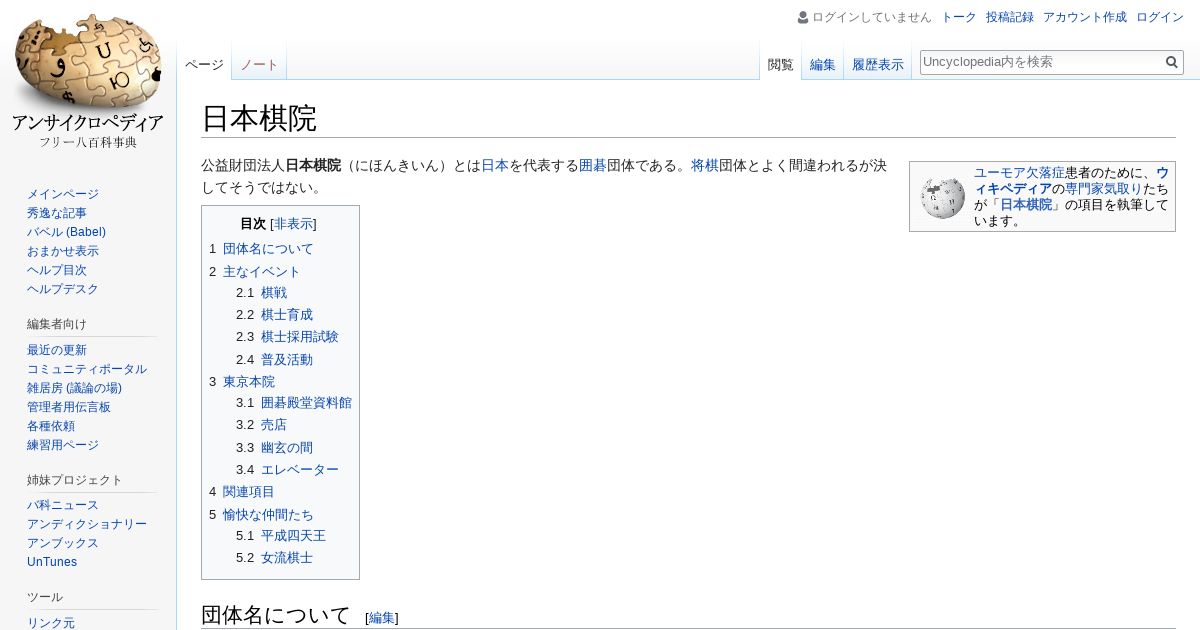Jump to contents entry 平成四天王
This screenshot has height=630, width=1200.
[x=294, y=536]
